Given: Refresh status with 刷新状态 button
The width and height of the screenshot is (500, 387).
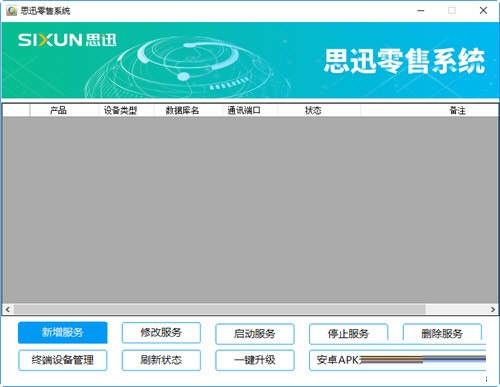Looking at the screenshot, I should [161, 360].
